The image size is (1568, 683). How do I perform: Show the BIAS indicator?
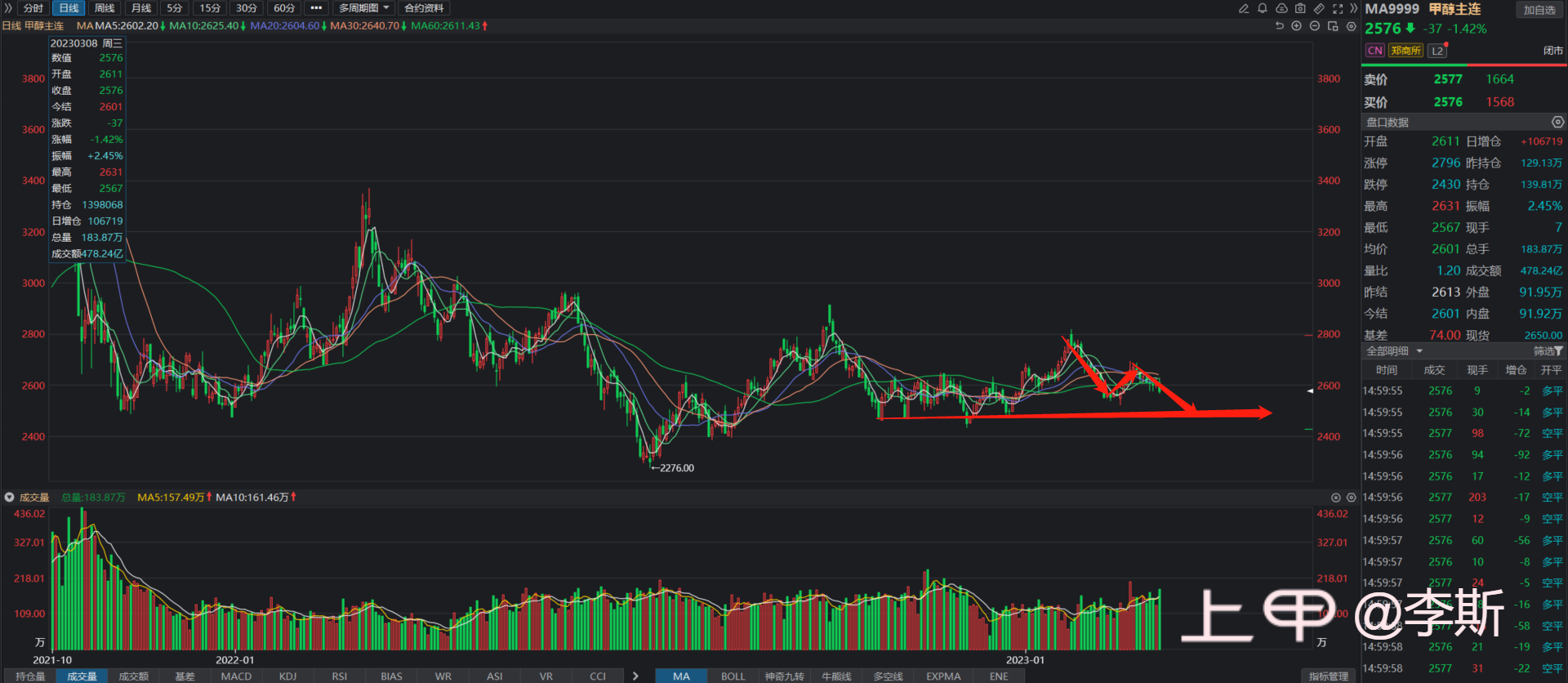(391, 676)
